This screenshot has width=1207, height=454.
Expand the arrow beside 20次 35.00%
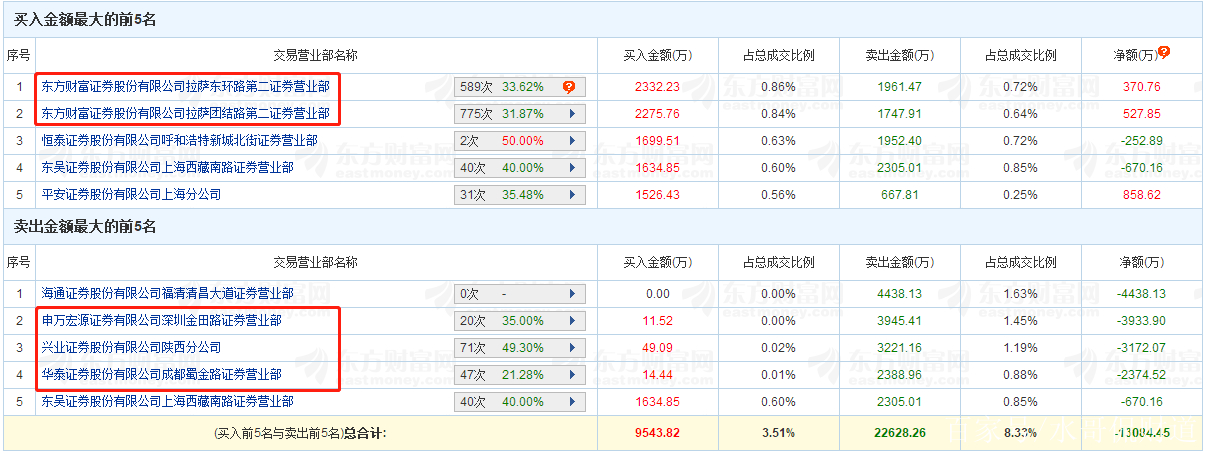[572, 321]
